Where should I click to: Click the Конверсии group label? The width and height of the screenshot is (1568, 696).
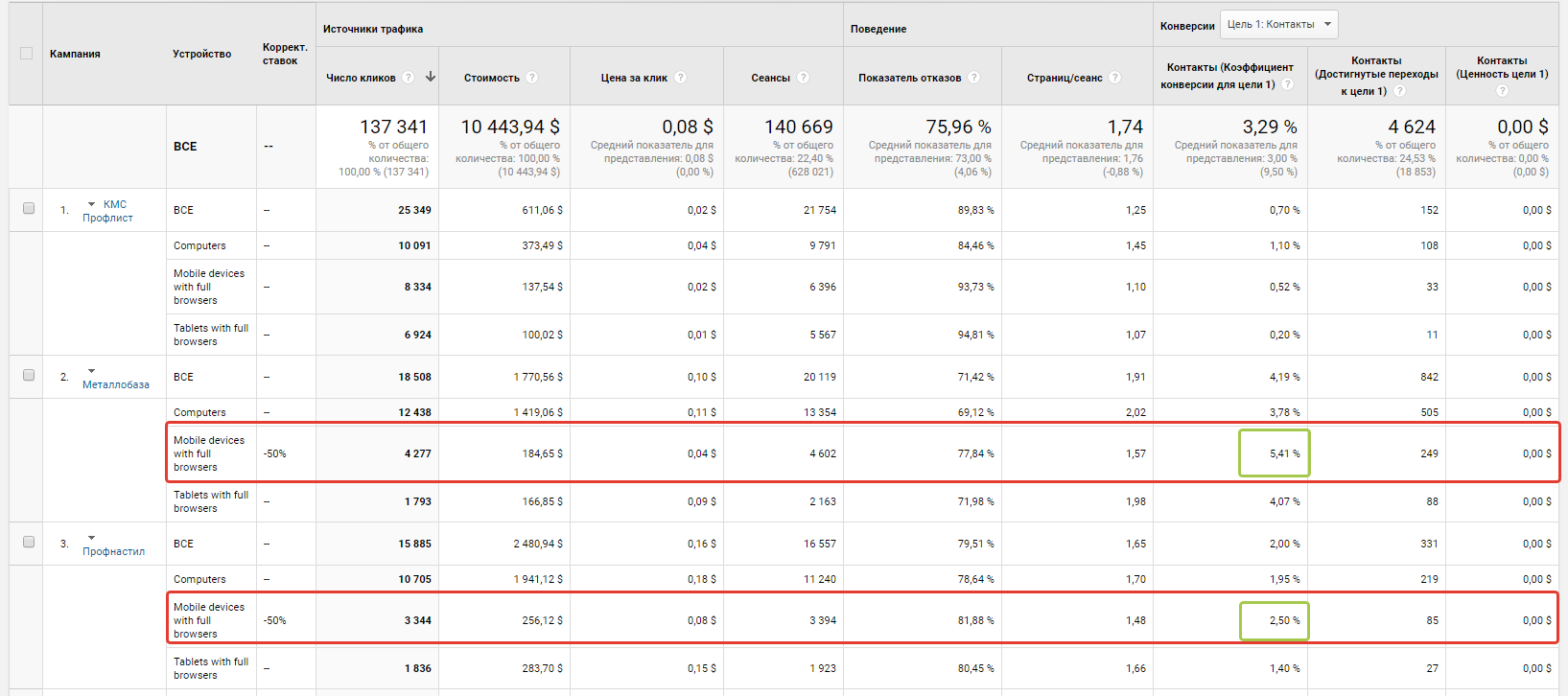pyautogui.click(x=1187, y=26)
